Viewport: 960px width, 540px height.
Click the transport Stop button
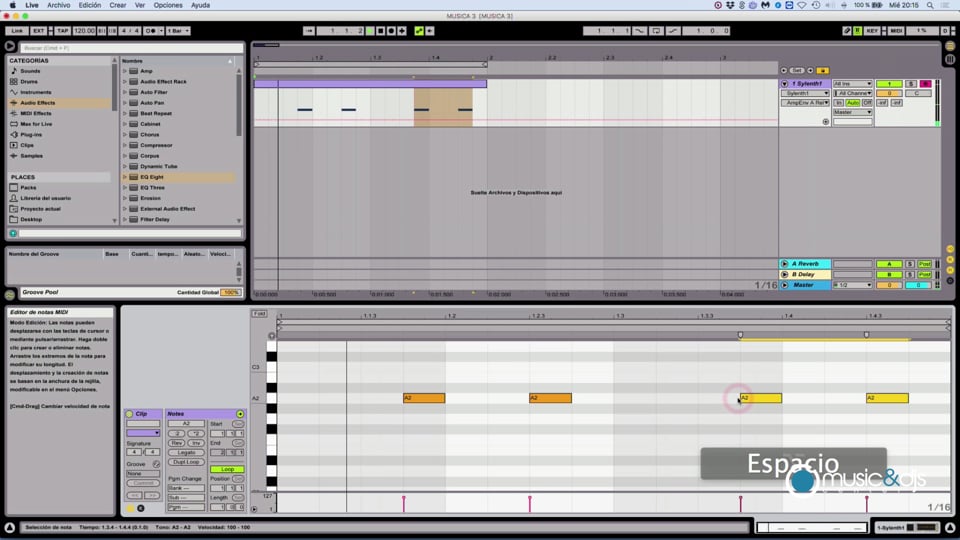click(x=380, y=31)
